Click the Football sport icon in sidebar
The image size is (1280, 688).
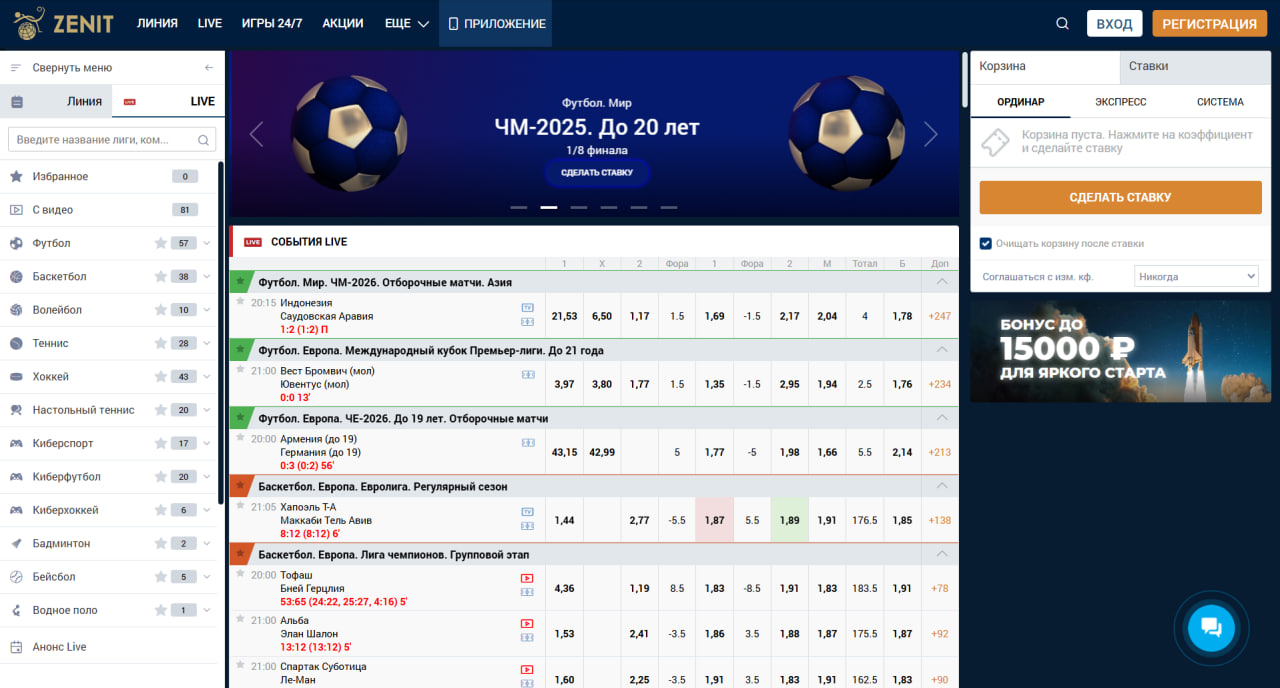click(x=16, y=243)
